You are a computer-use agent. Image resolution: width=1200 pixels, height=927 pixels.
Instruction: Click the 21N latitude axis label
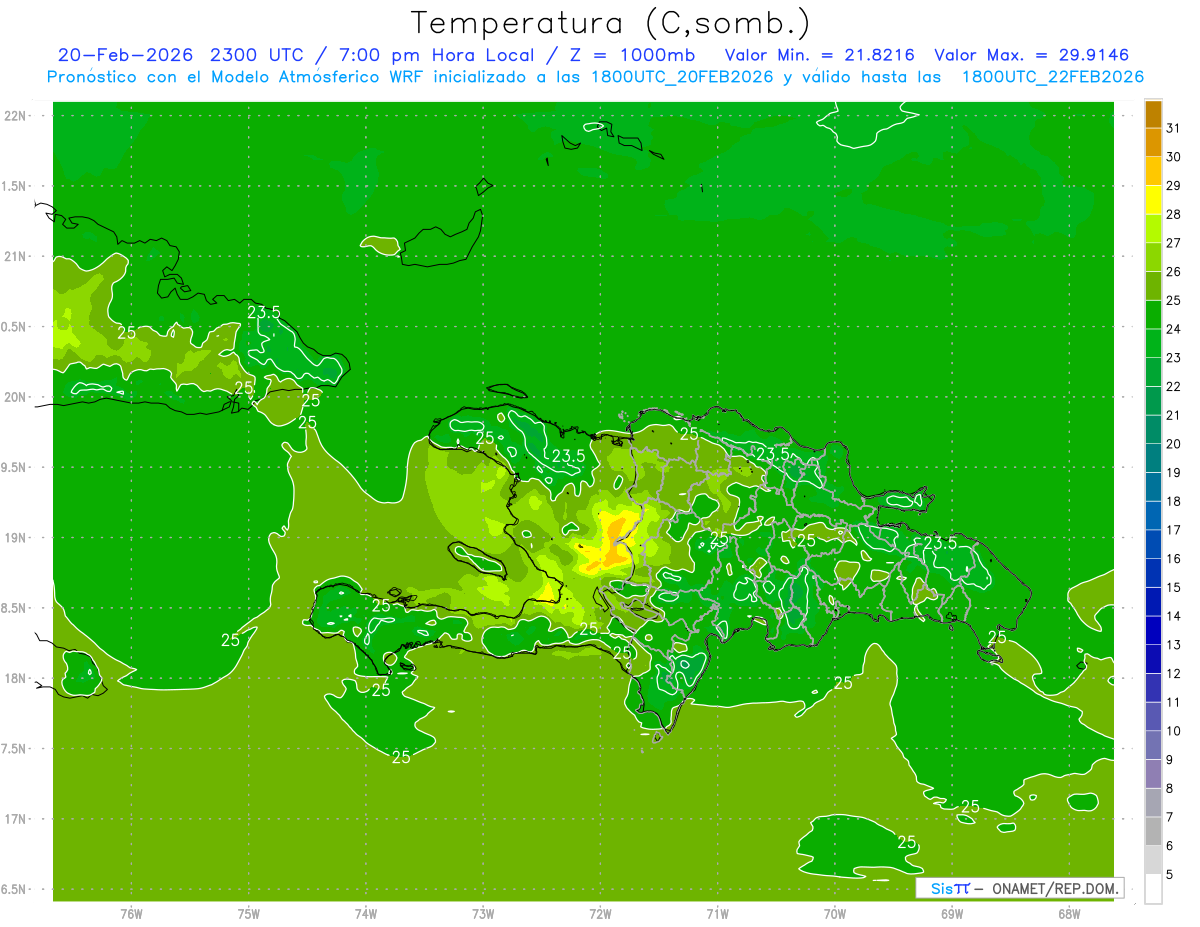(14, 256)
